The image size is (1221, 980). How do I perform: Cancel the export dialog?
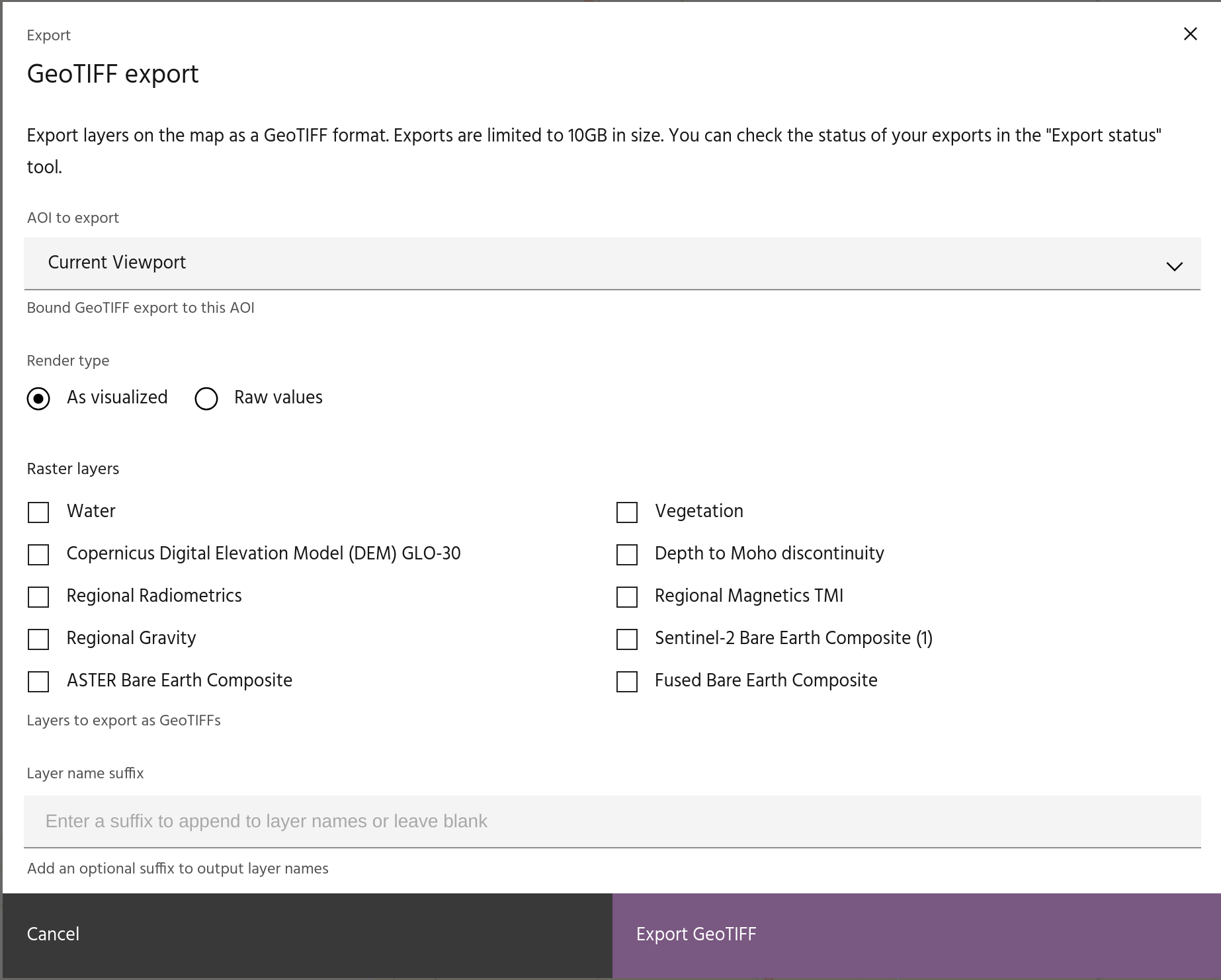307,934
